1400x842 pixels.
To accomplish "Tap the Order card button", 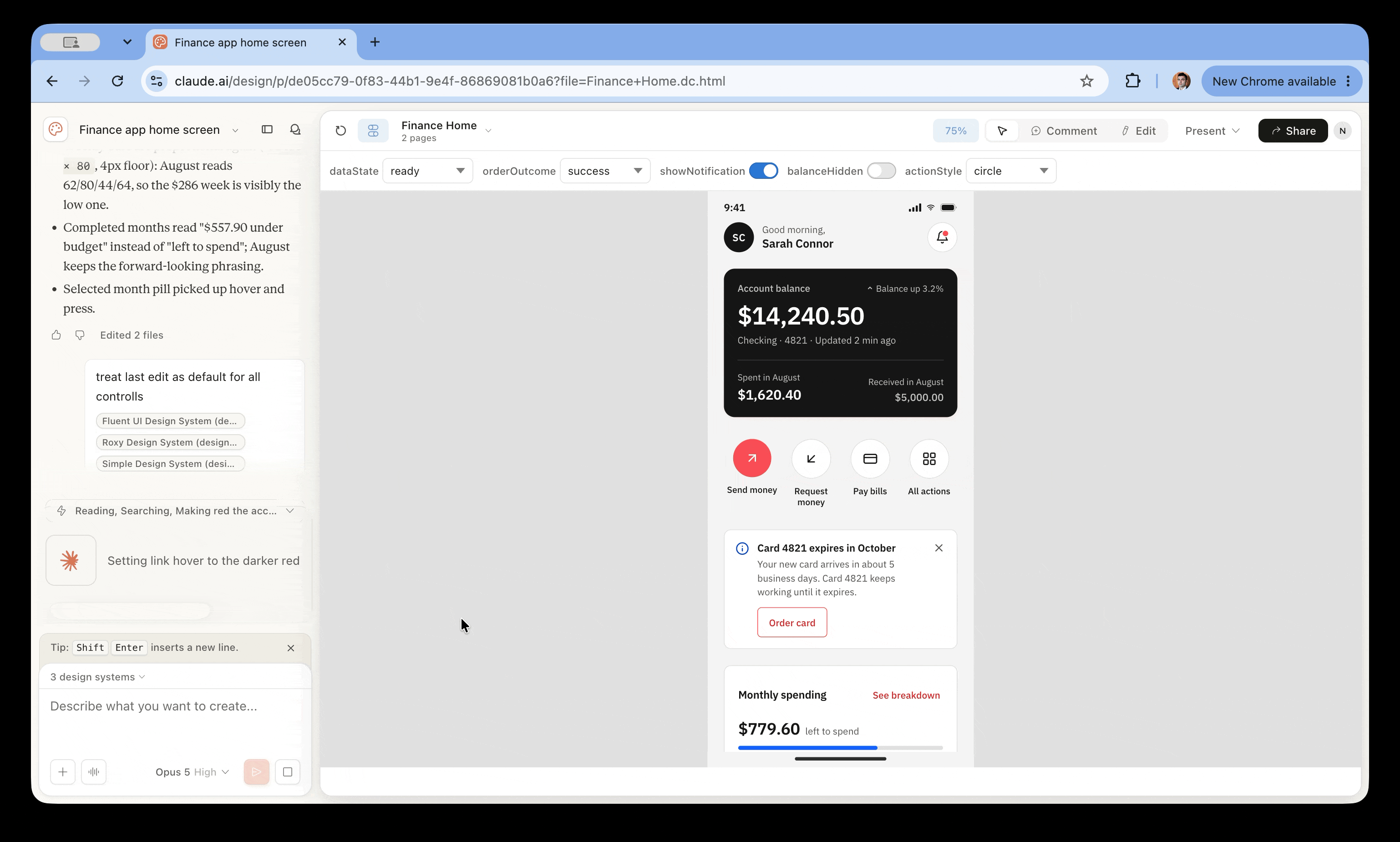I will (791, 623).
